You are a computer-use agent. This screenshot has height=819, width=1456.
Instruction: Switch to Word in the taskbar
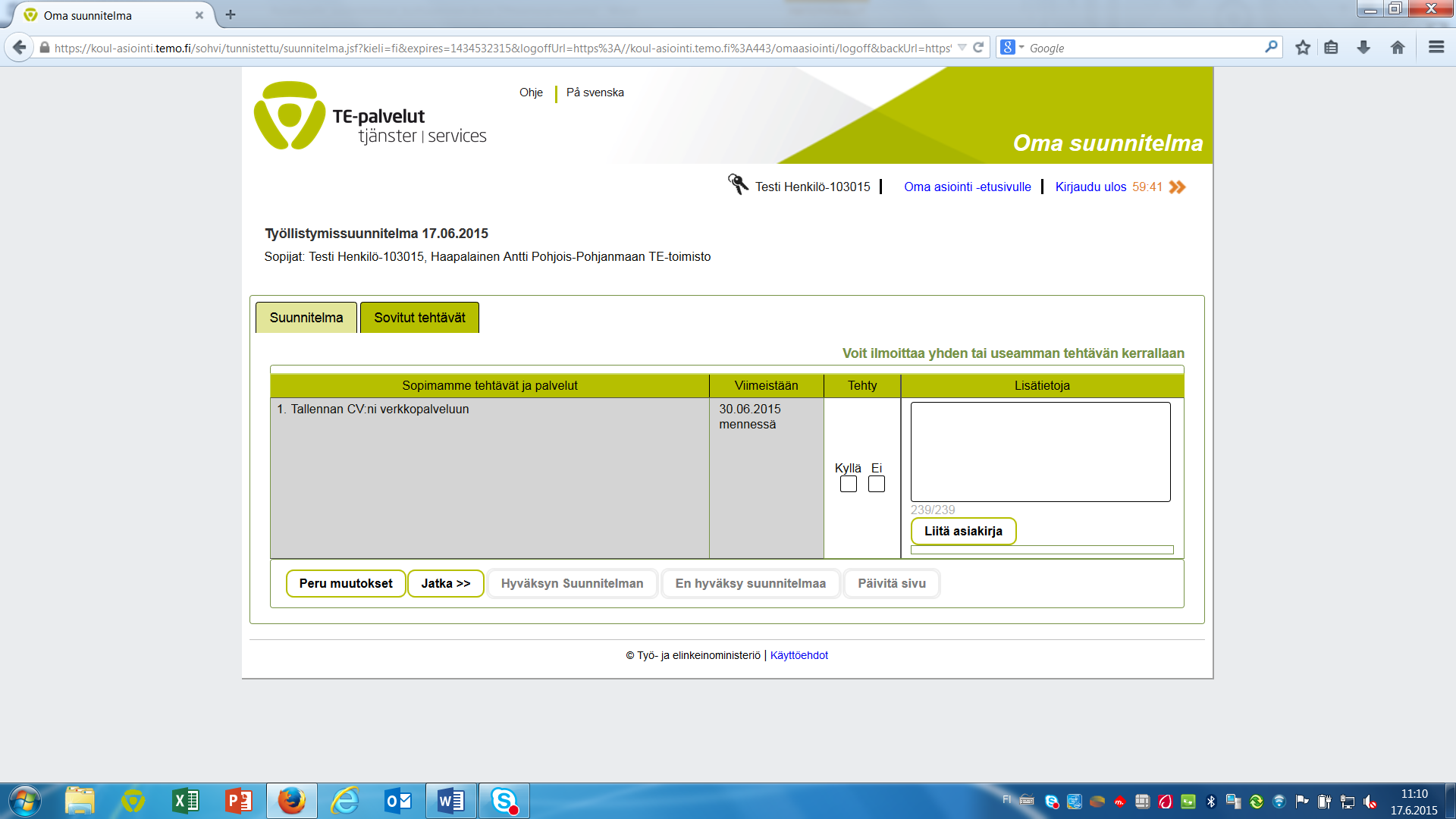point(451,801)
